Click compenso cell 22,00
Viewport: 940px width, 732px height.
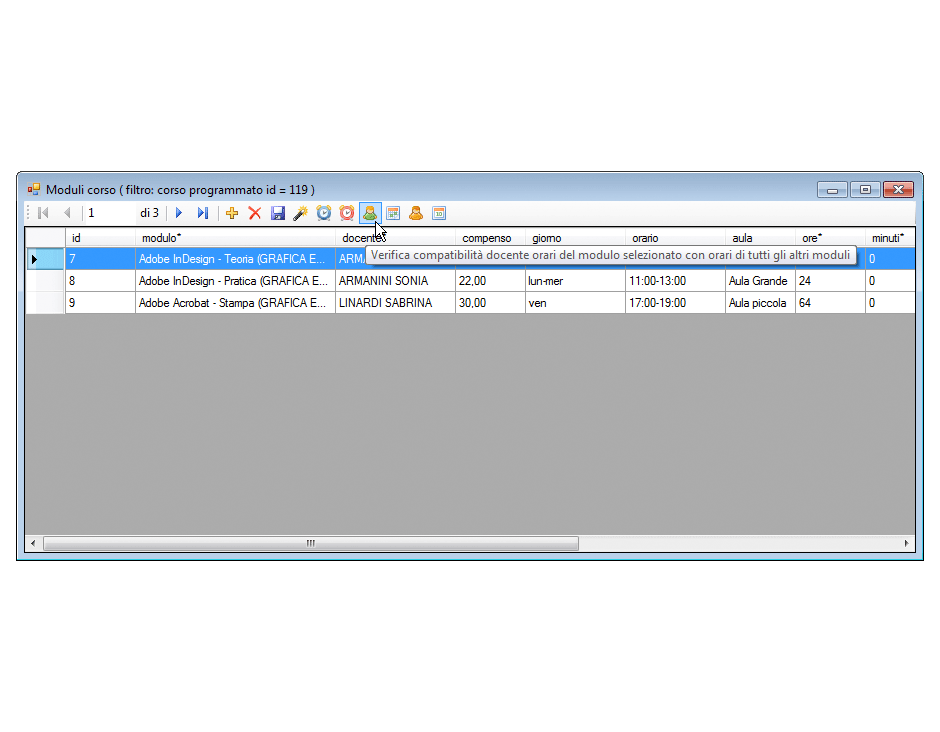[490, 281]
